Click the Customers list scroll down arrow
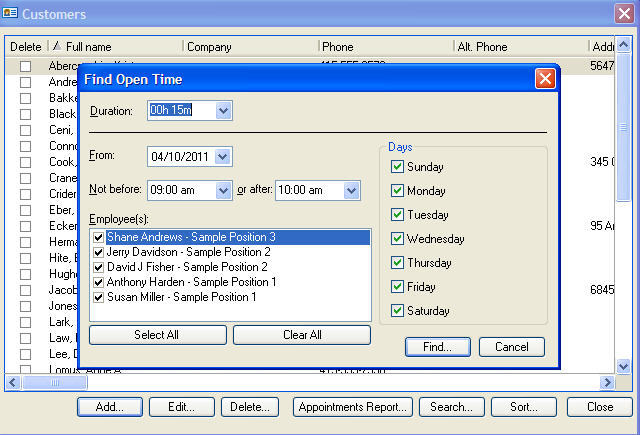 623,366
